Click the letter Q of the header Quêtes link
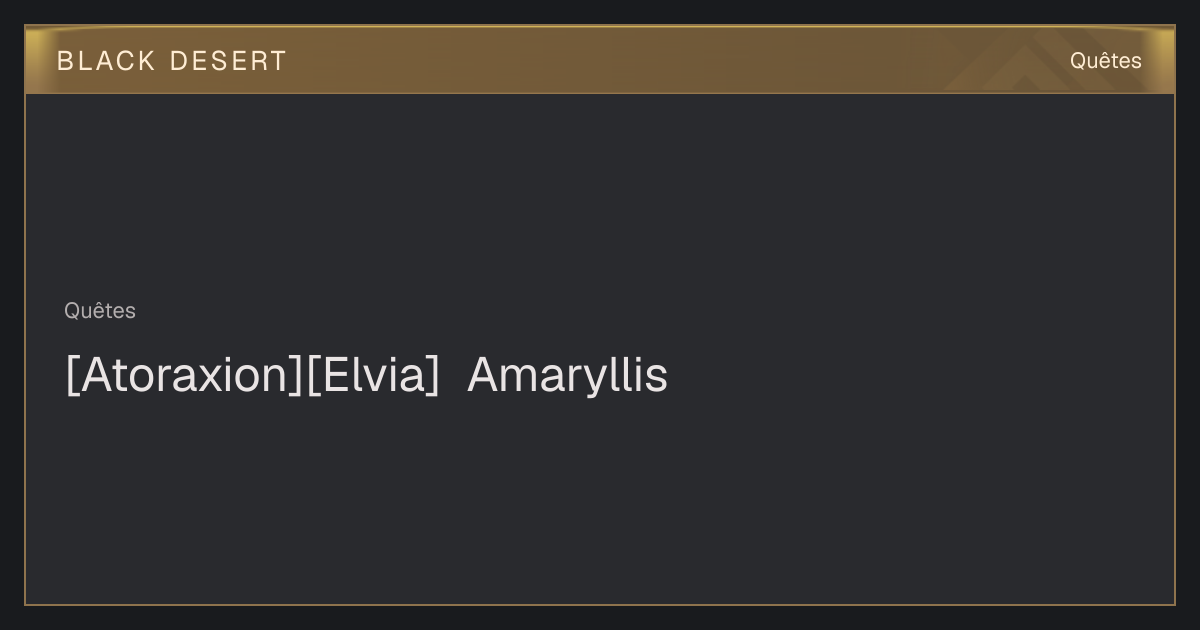Viewport: 1200px width, 630px height. (1078, 61)
